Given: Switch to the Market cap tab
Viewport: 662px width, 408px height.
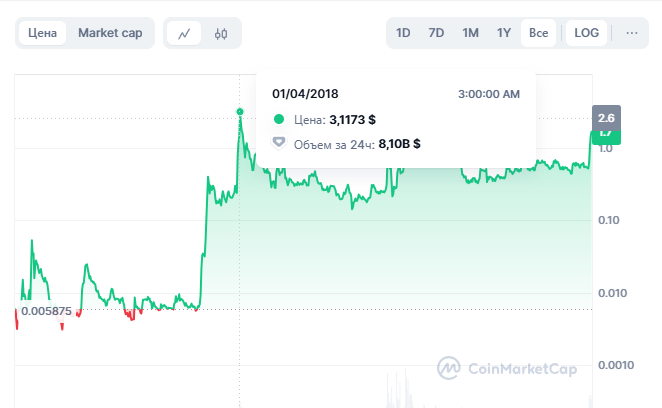Looking at the screenshot, I should click(110, 33).
